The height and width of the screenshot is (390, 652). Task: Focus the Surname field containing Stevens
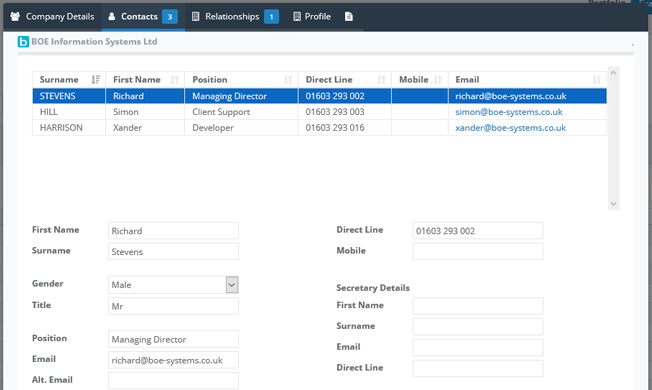point(173,252)
